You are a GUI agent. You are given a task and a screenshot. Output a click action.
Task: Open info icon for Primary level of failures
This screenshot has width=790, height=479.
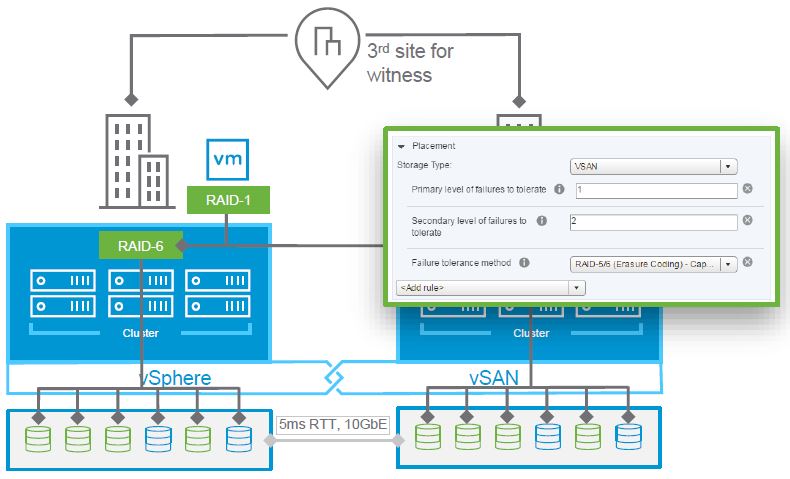559,189
